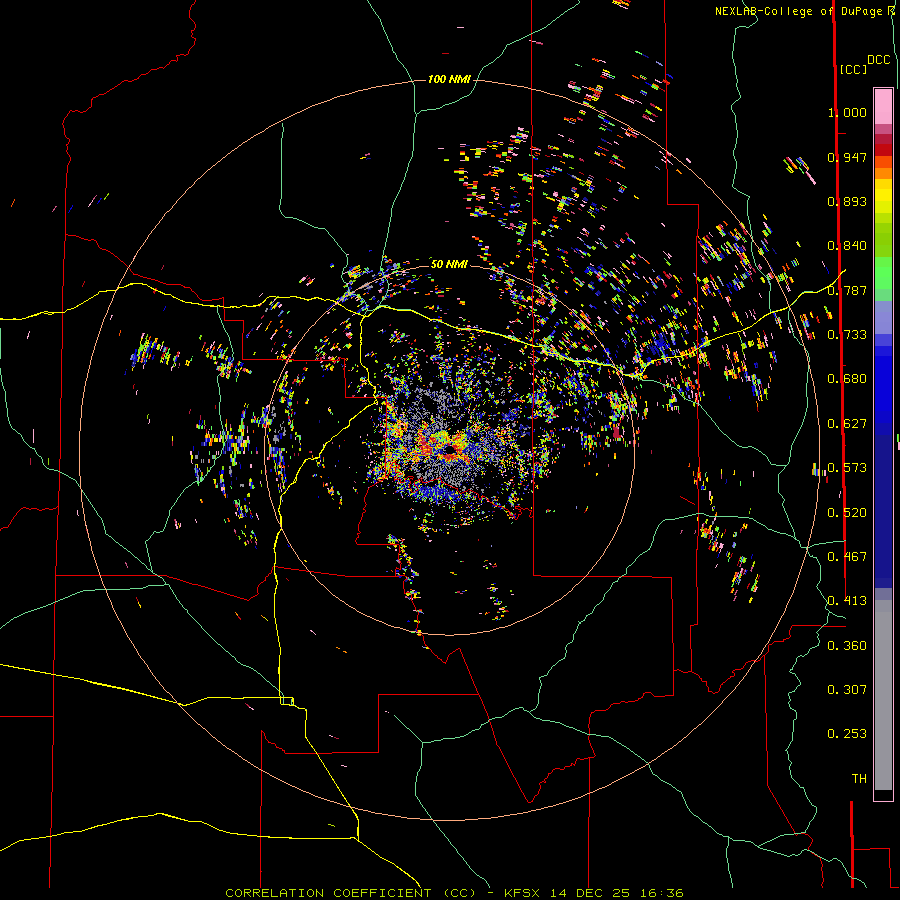Click the 0.893 scale value
The height and width of the screenshot is (900, 900).
tap(847, 201)
